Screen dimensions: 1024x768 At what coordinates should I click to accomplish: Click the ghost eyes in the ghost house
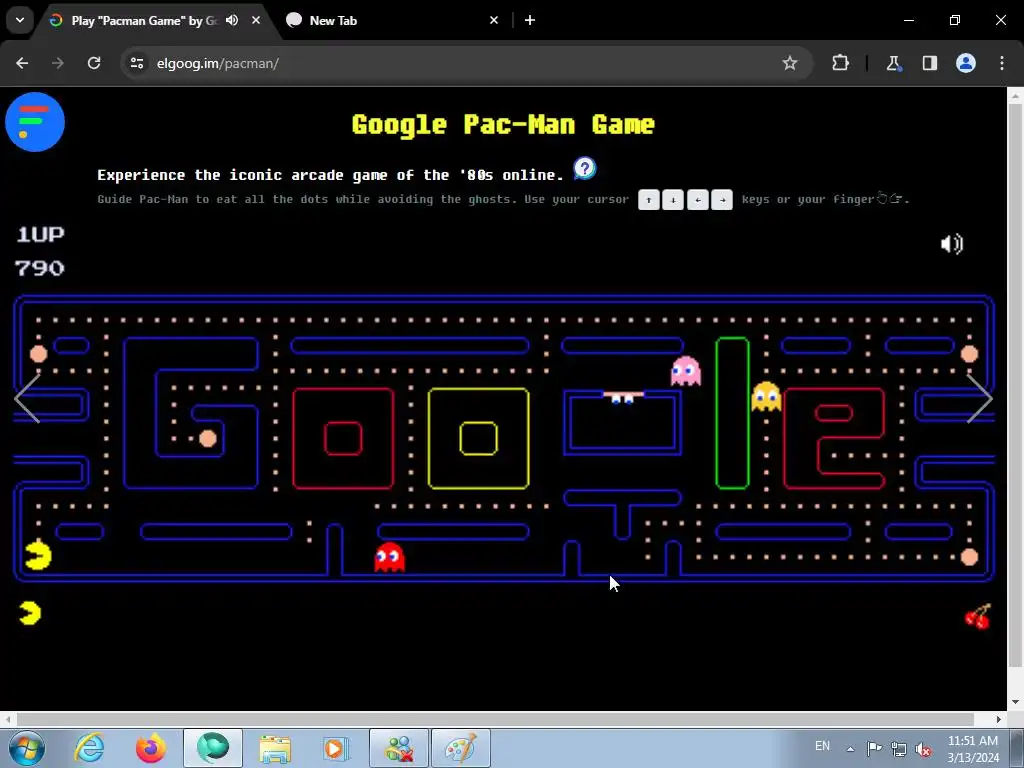point(622,398)
